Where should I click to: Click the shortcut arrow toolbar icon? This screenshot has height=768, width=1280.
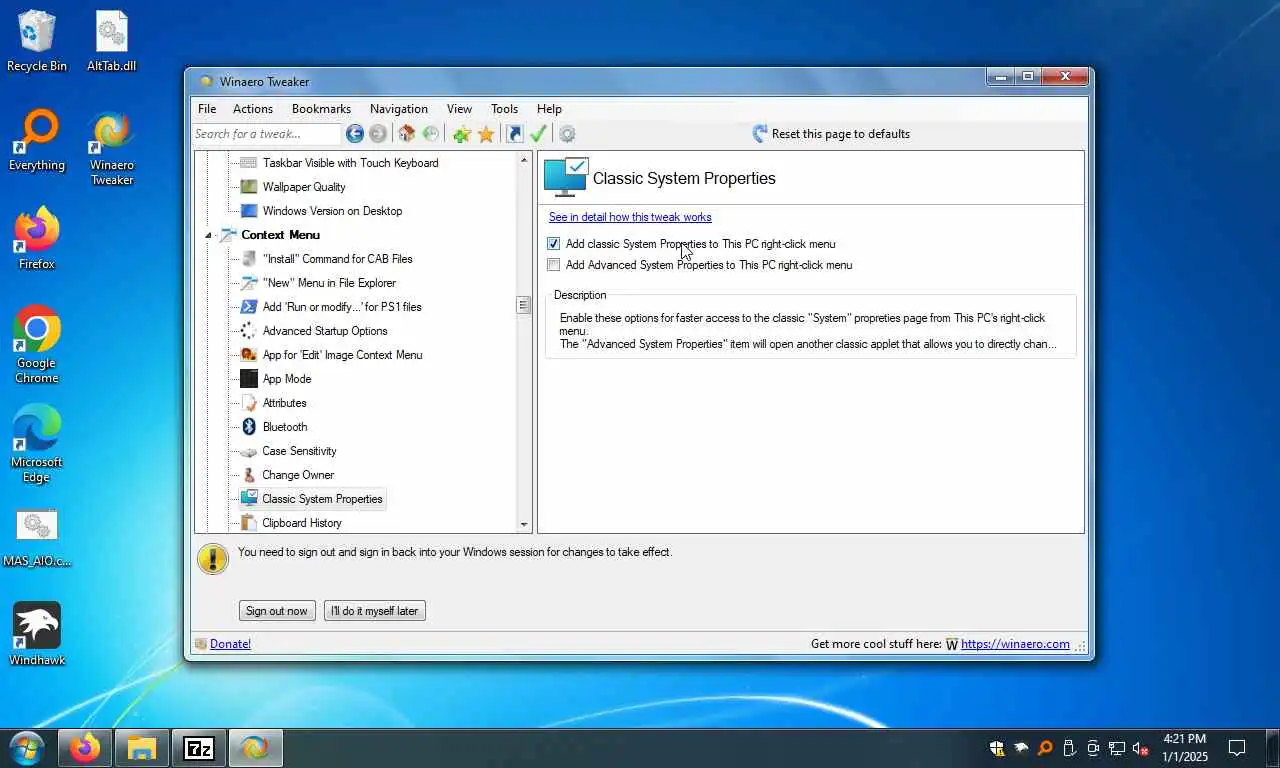click(515, 134)
